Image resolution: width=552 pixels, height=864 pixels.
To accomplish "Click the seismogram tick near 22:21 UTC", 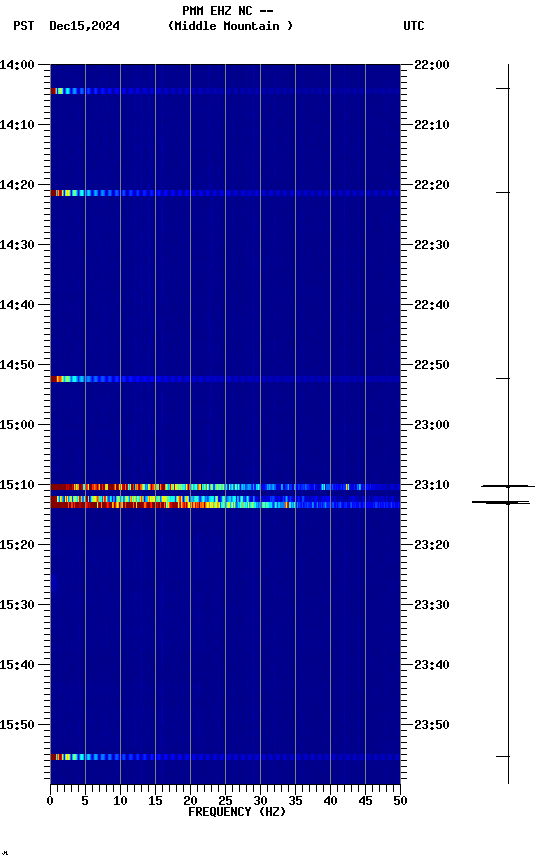I will tap(502, 192).
